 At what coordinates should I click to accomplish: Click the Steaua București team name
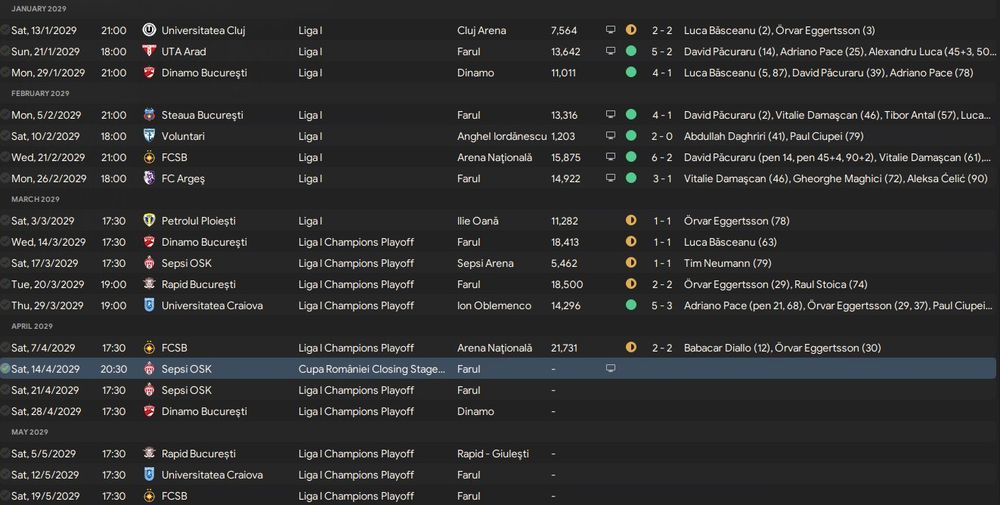202,115
